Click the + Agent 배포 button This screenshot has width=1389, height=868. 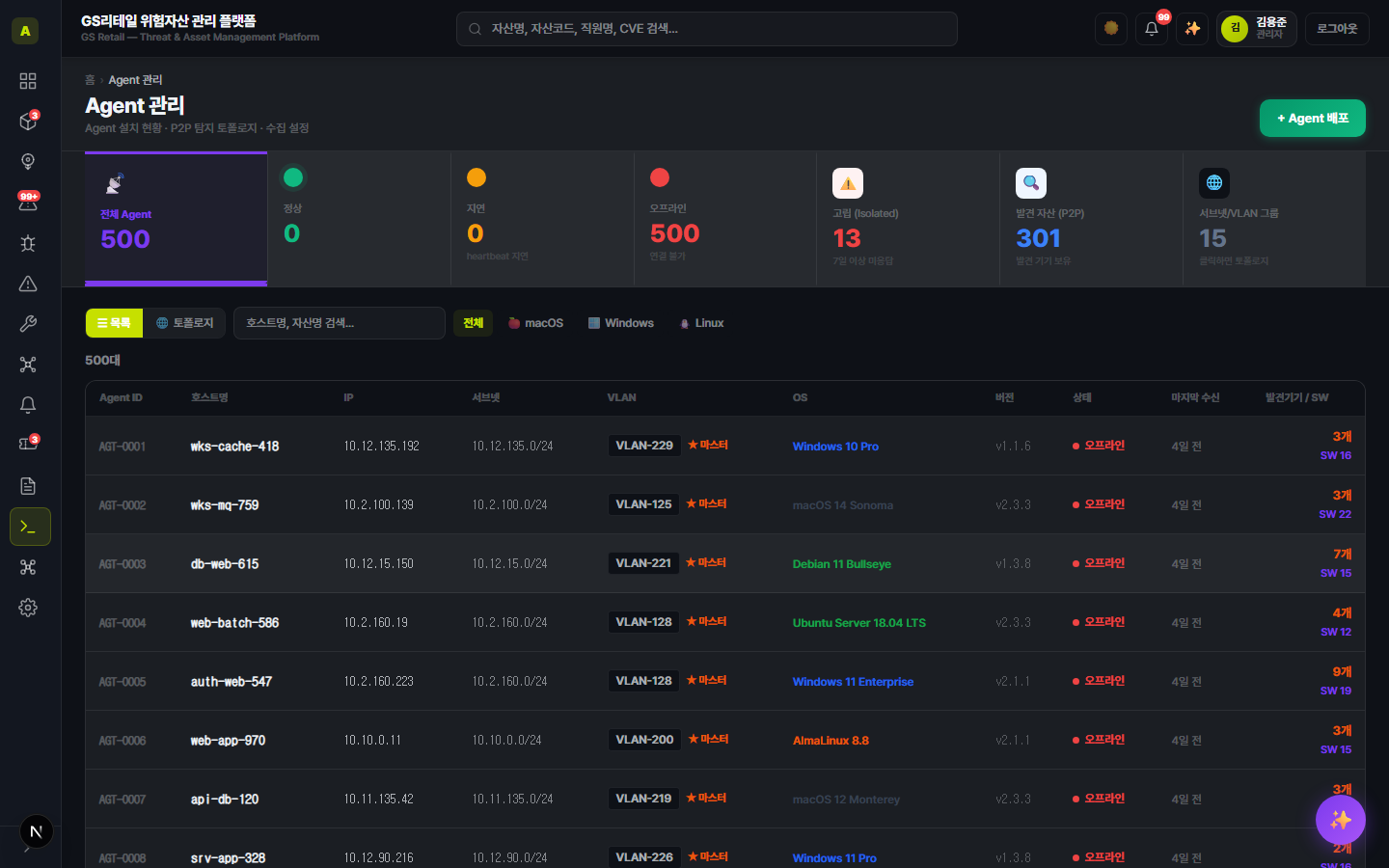(x=1313, y=118)
